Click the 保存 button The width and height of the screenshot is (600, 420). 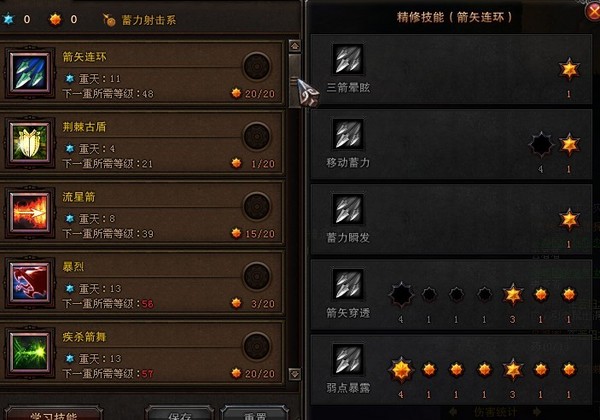coord(179,413)
